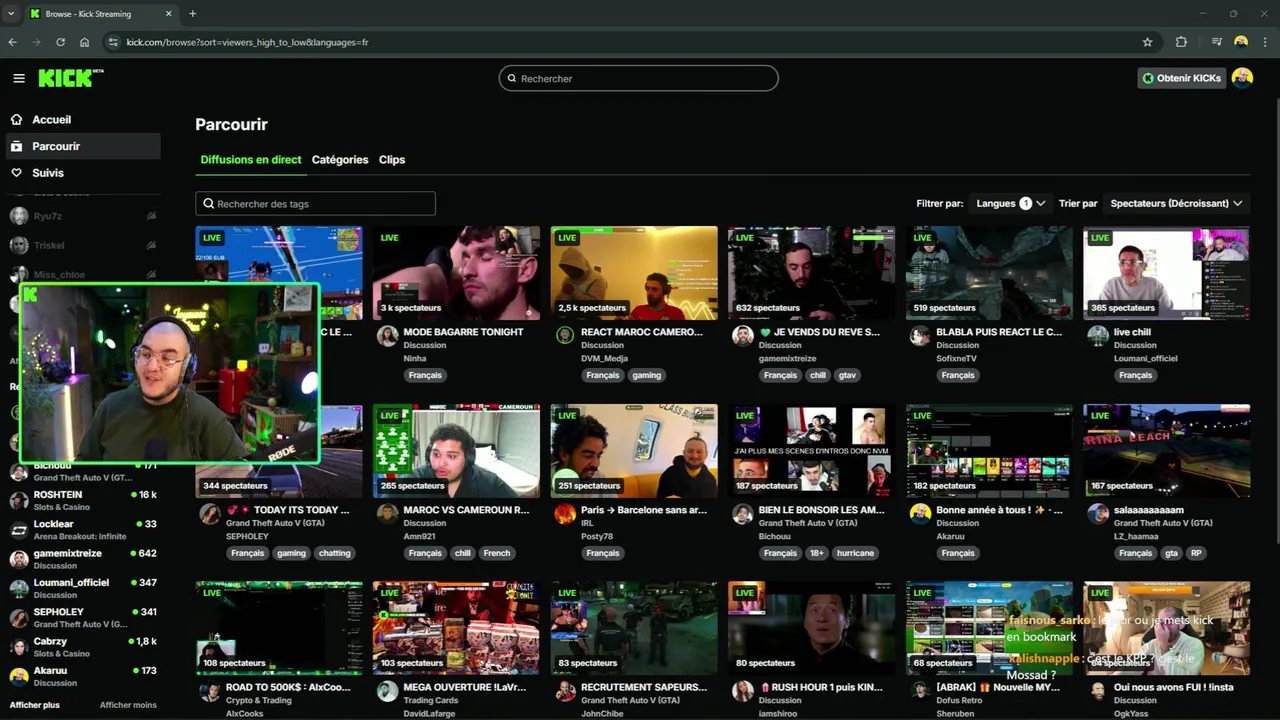1280x720 pixels.
Task: Go back in browser history
Action: pos(12,42)
